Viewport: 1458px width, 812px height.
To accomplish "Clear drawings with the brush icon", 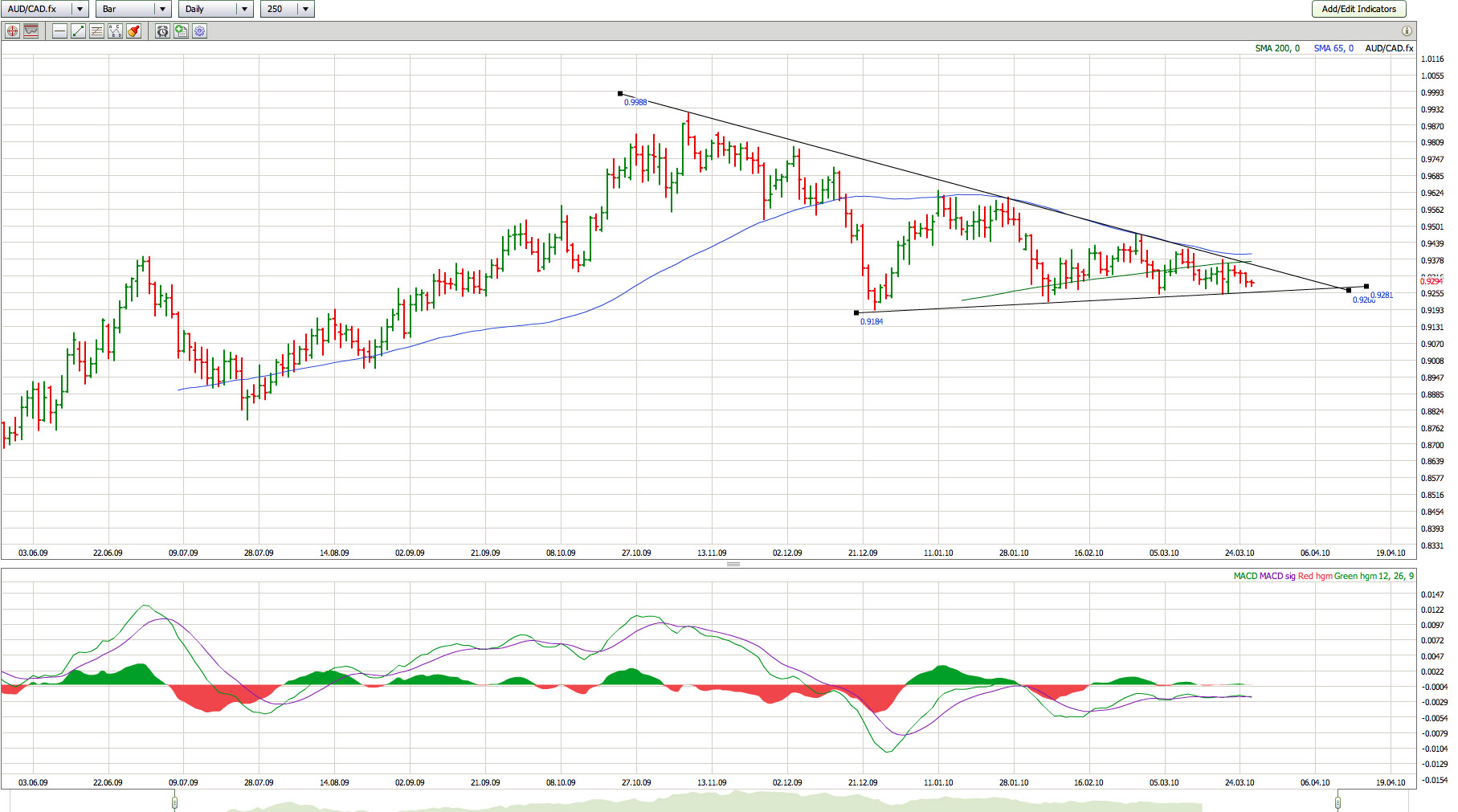I will pos(133,31).
